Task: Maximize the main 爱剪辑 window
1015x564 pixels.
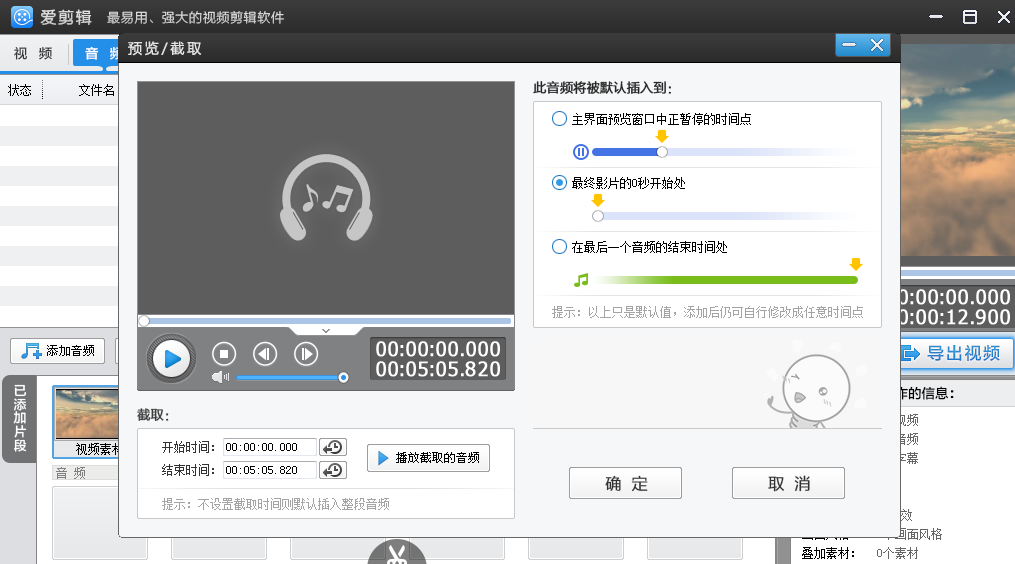Action: point(970,17)
